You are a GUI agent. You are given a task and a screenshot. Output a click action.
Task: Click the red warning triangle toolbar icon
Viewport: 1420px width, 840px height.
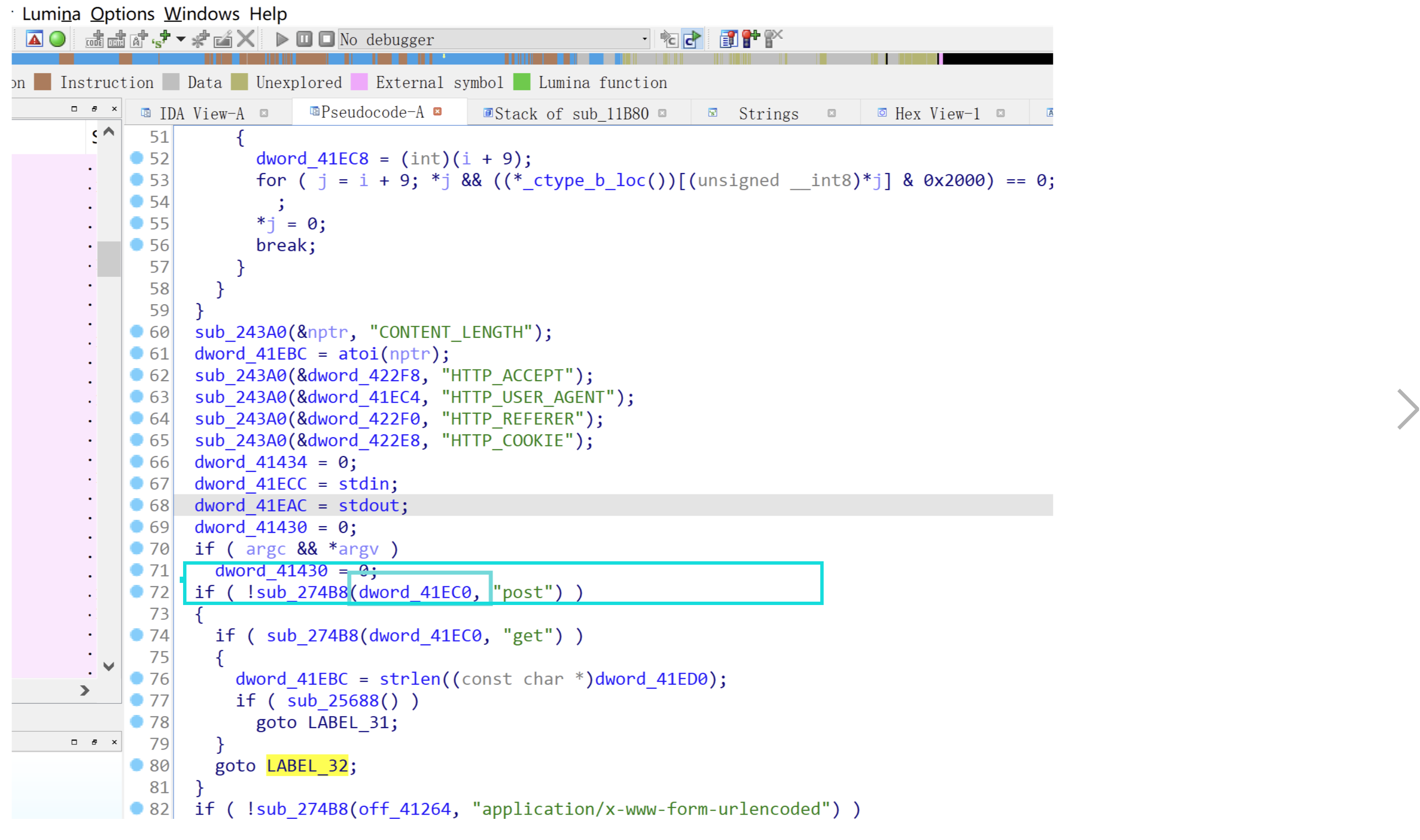point(35,39)
